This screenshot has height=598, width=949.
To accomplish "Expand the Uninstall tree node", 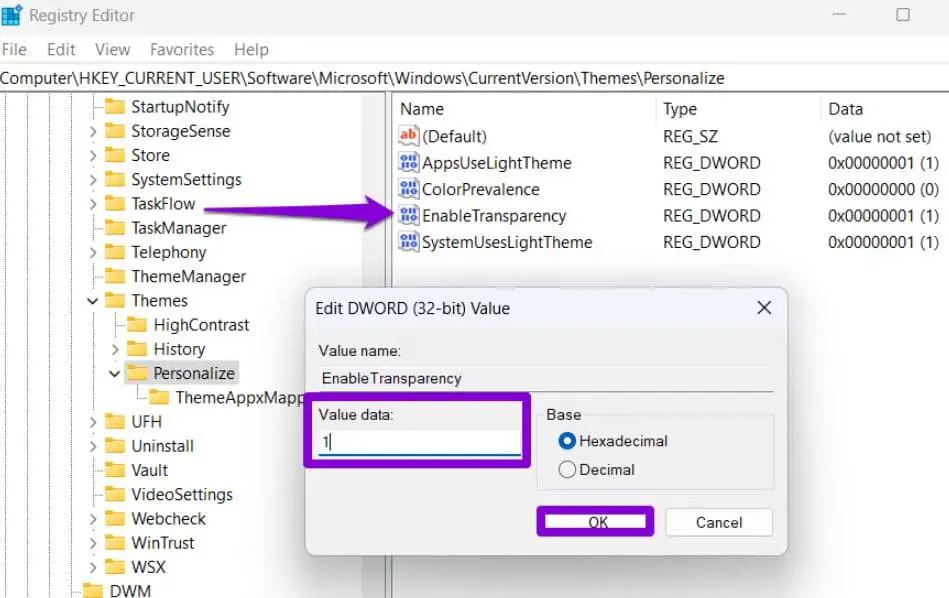I will click(x=93, y=446).
